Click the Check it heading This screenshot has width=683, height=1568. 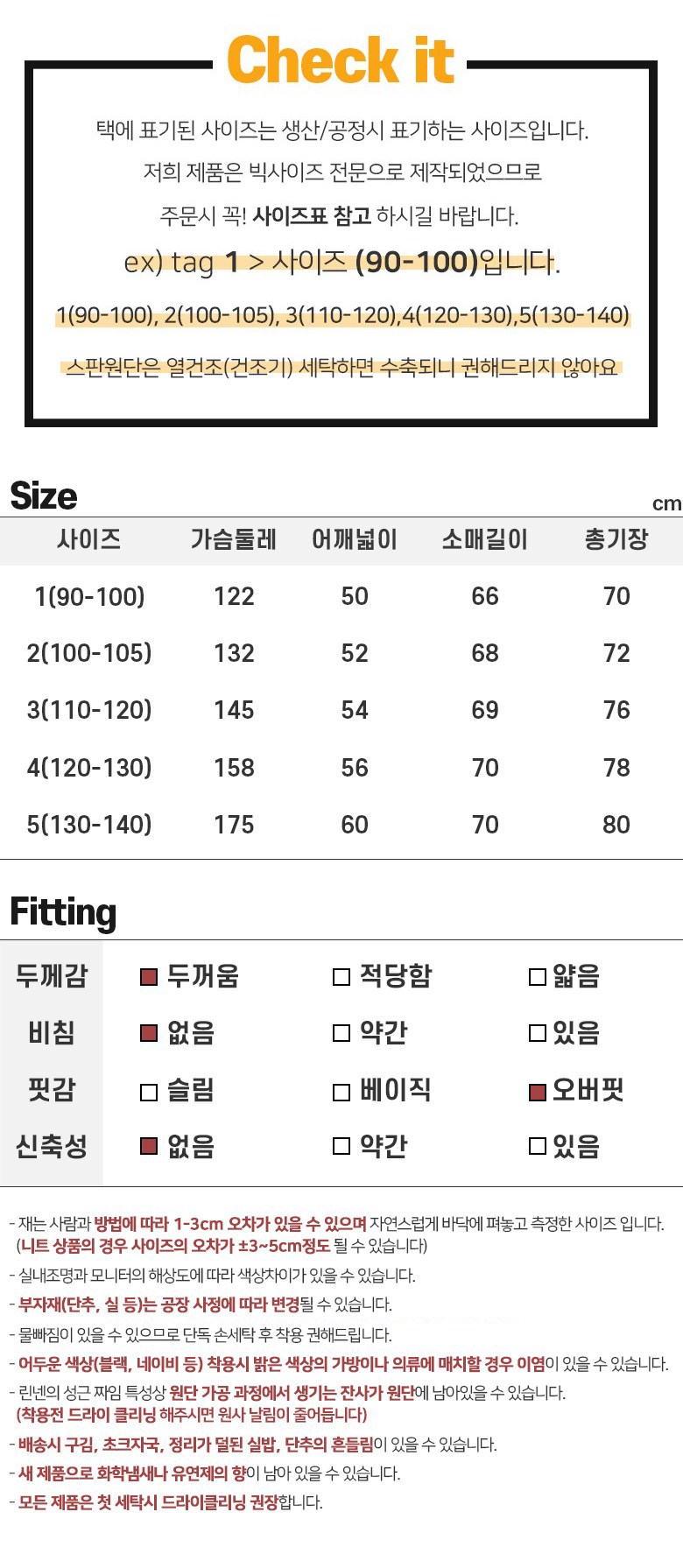coord(341,60)
